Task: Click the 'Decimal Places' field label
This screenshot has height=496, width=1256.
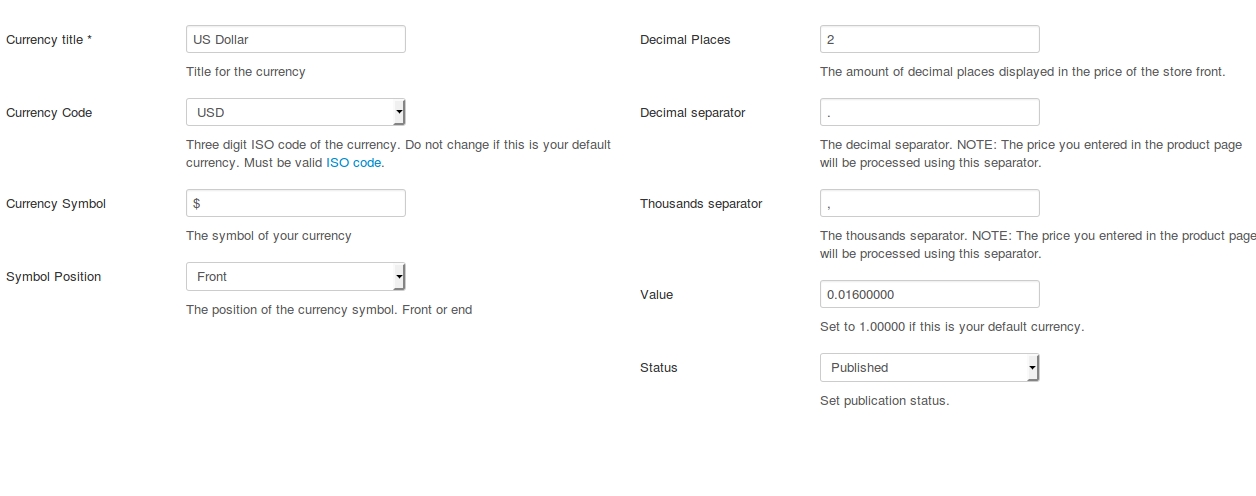Action: click(685, 40)
